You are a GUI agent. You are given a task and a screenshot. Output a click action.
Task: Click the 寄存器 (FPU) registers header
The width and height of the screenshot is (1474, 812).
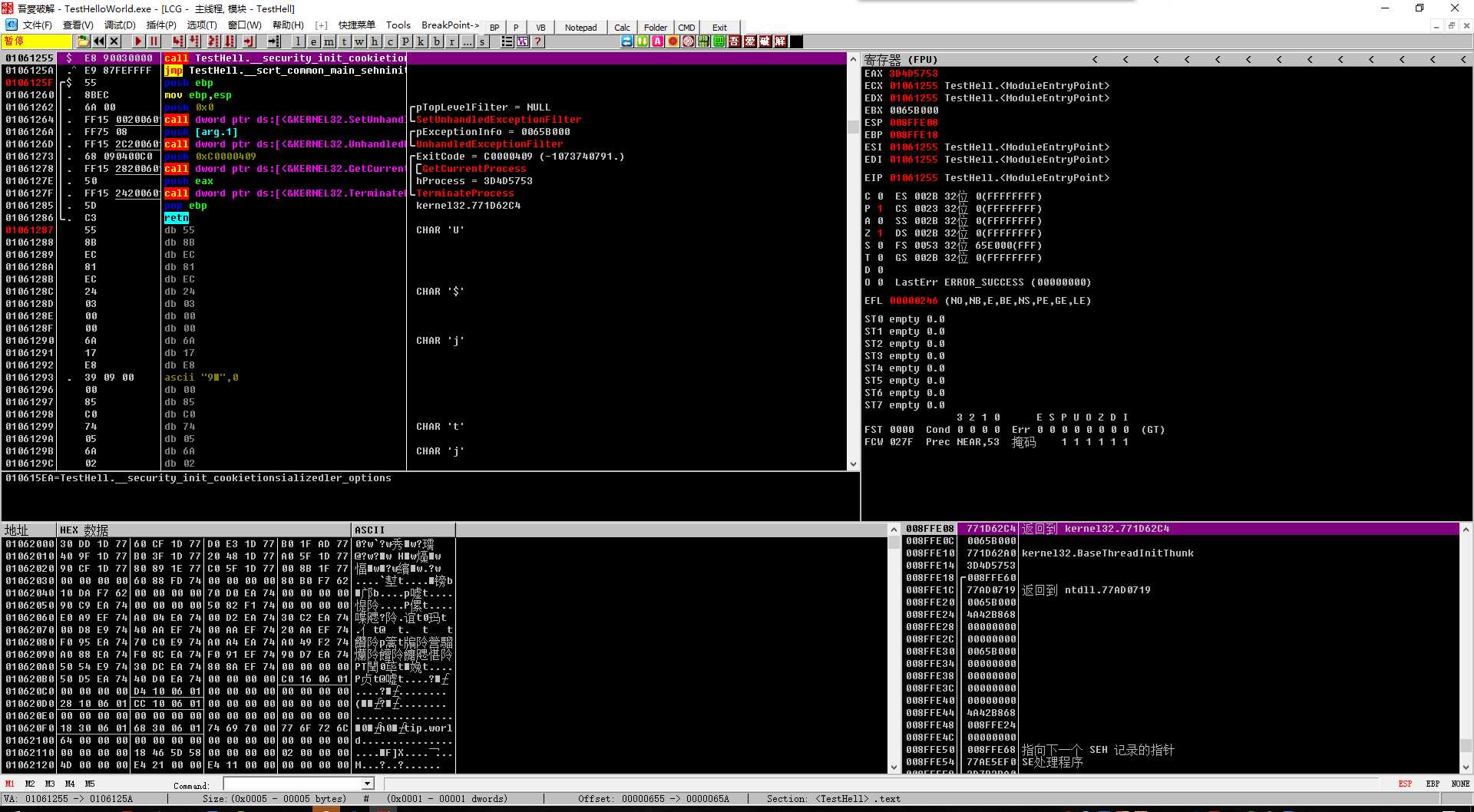coord(901,59)
